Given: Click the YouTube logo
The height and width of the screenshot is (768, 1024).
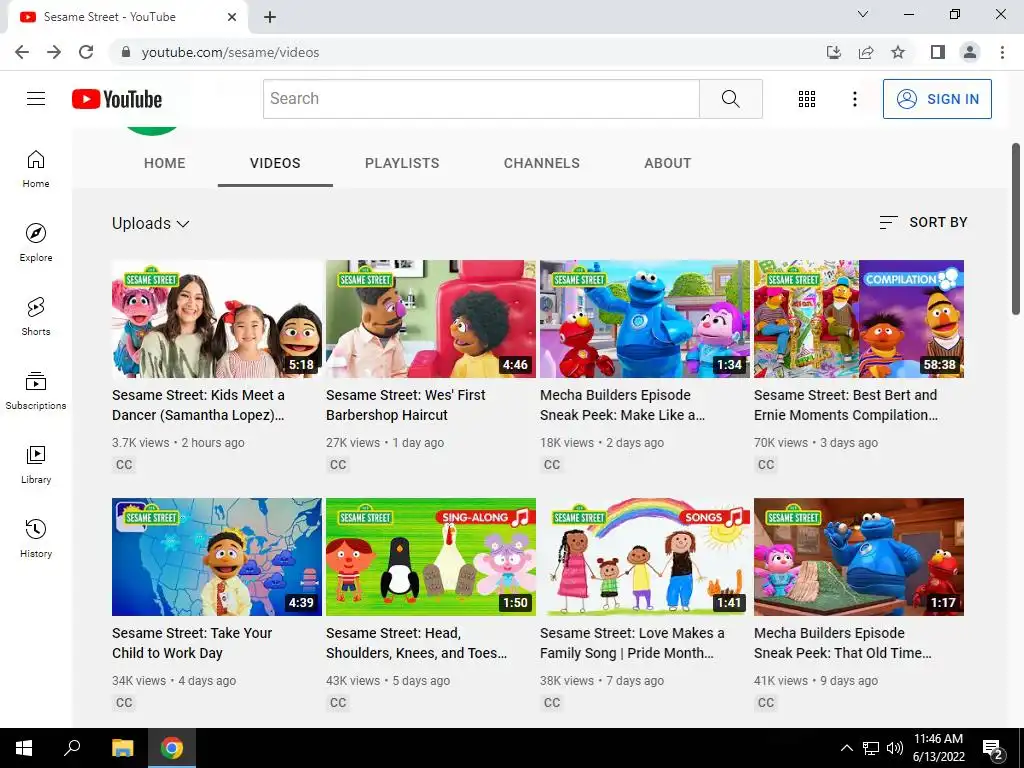Looking at the screenshot, I should pyautogui.click(x=117, y=99).
